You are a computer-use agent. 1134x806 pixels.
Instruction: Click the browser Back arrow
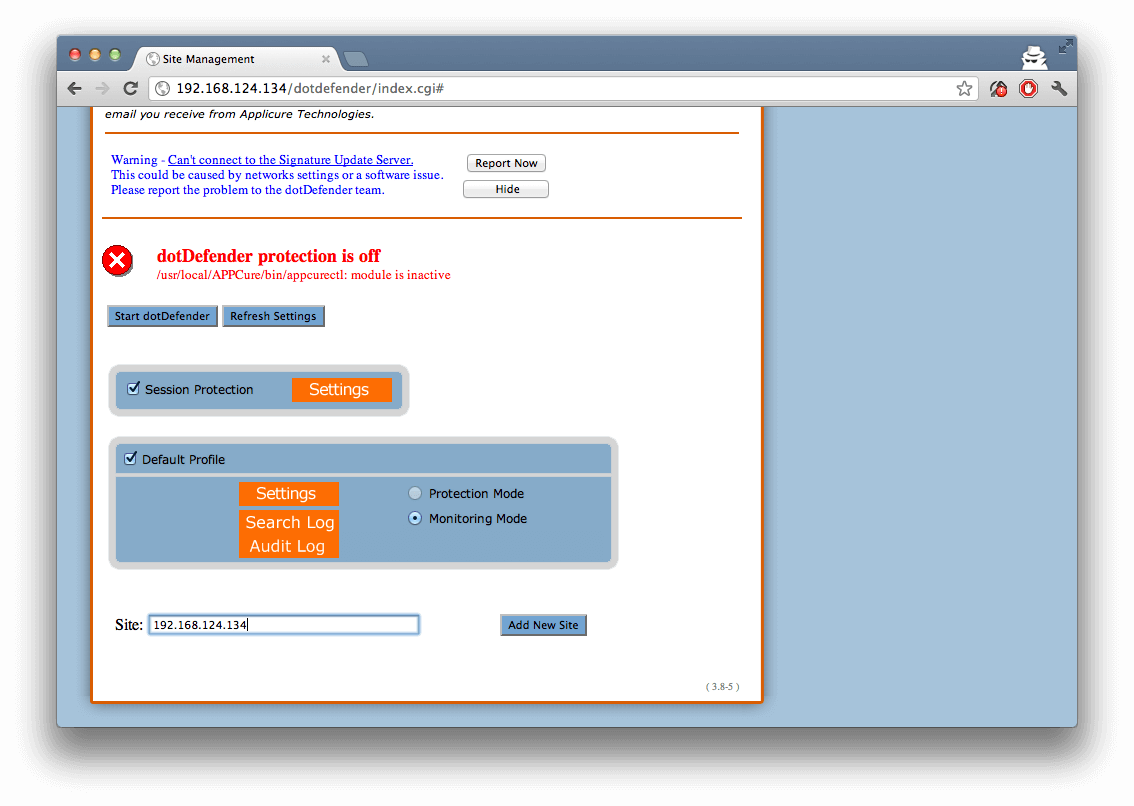[75, 89]
